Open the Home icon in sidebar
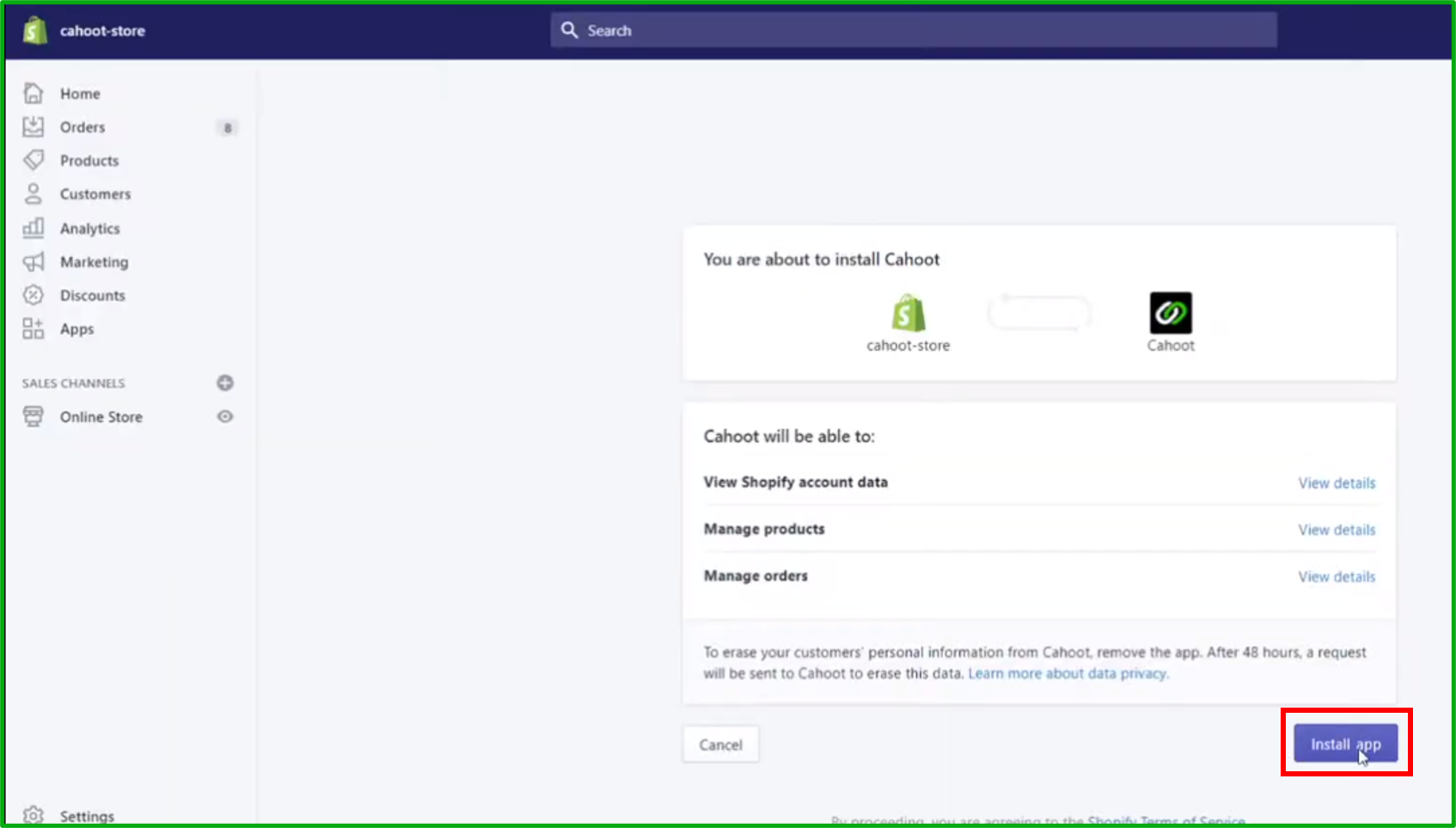Image resolution: width=1456 pixels, height=828 pixels. click(x=34, y=93)
